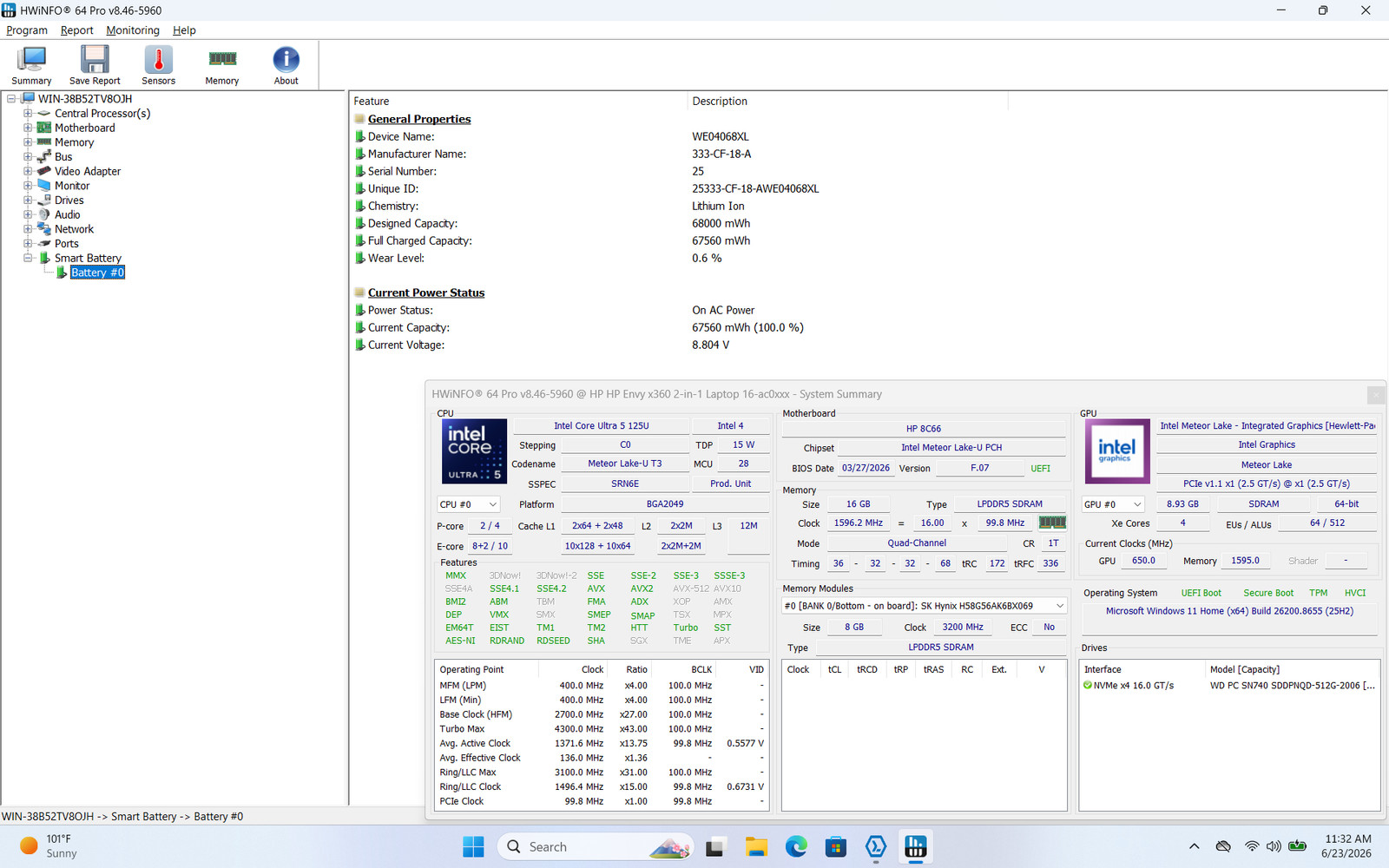This screenshot has width=1389, height=868.
Task: Expand the Drives tree node
Action: pos(28,201)
